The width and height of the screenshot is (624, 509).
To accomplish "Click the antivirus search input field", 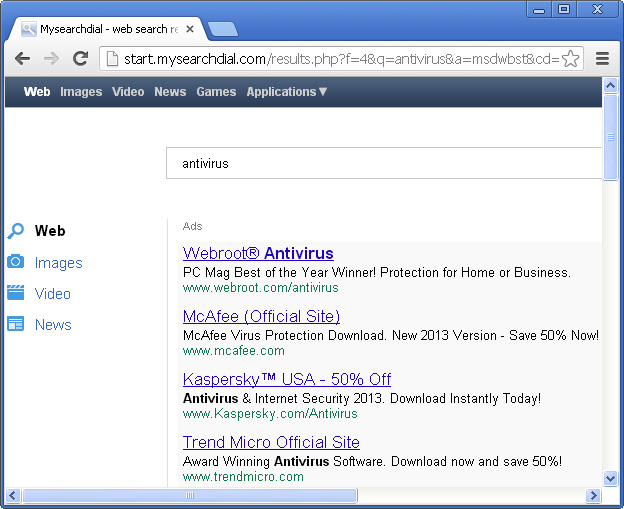I will tap(384, 163).
